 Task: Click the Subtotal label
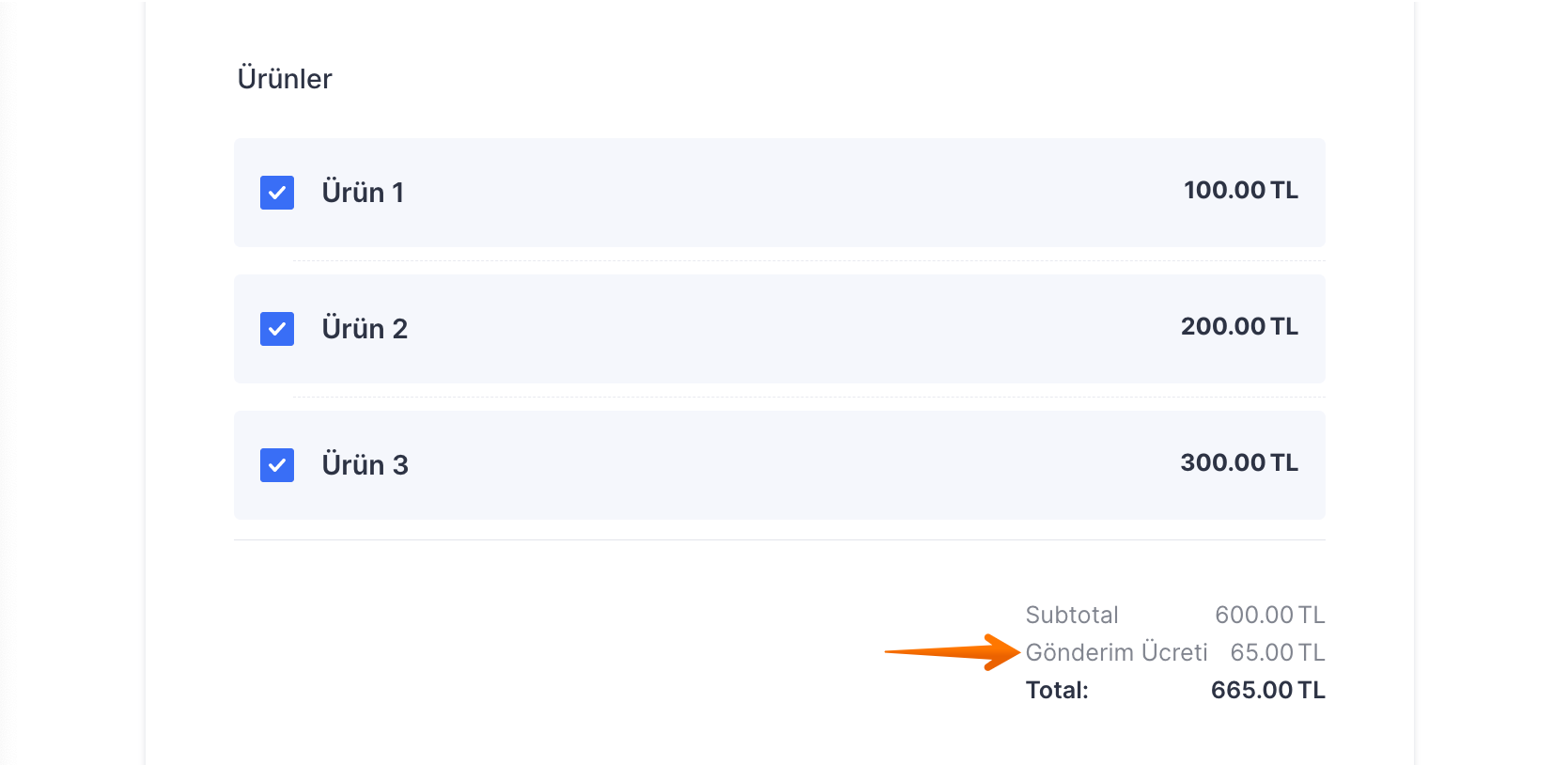click(x=1072, y=615)
